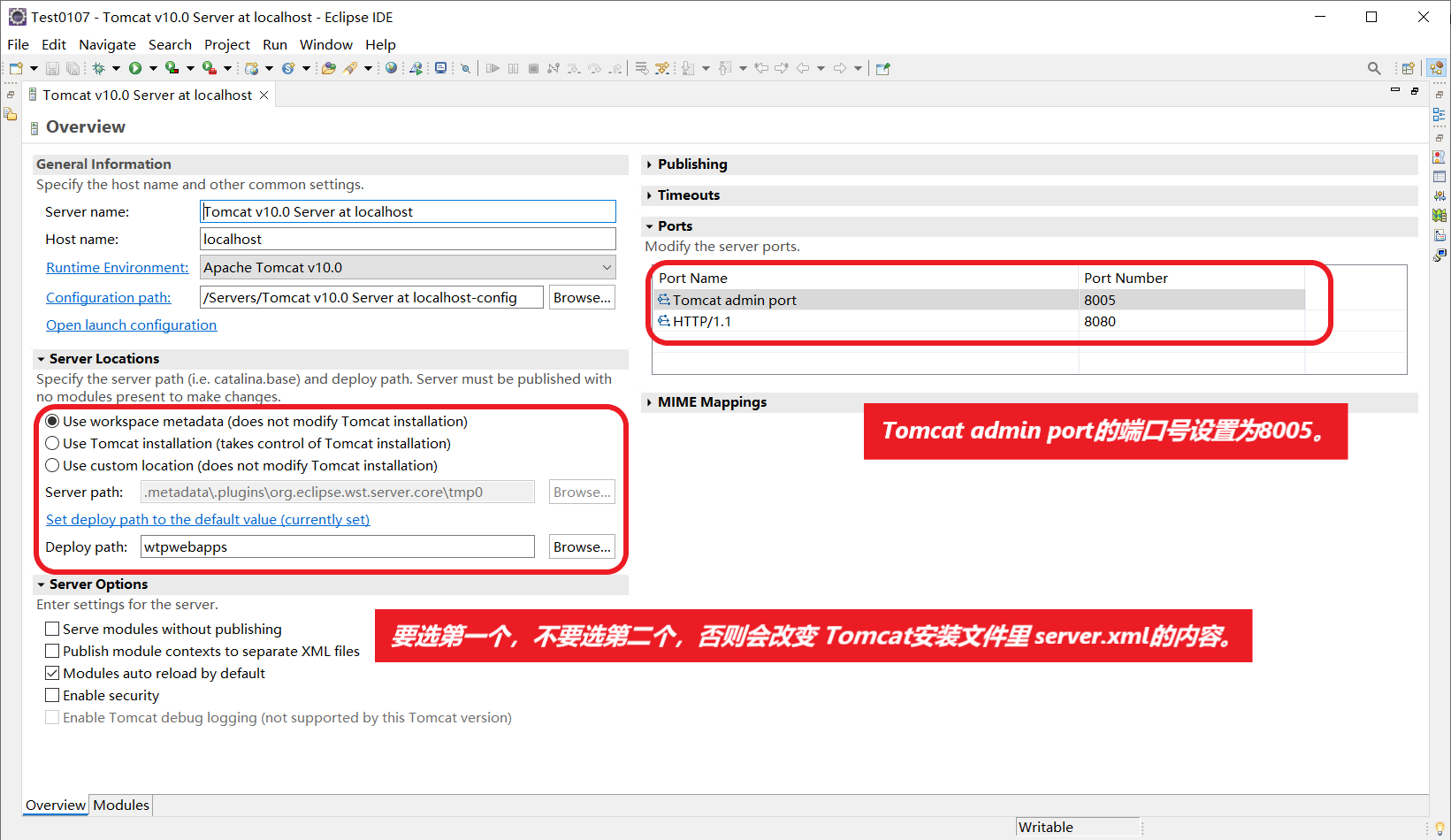Expand the Timeouts section
Image resolution: width=1451 pixels, height=840 pixels.
[649, 195]
